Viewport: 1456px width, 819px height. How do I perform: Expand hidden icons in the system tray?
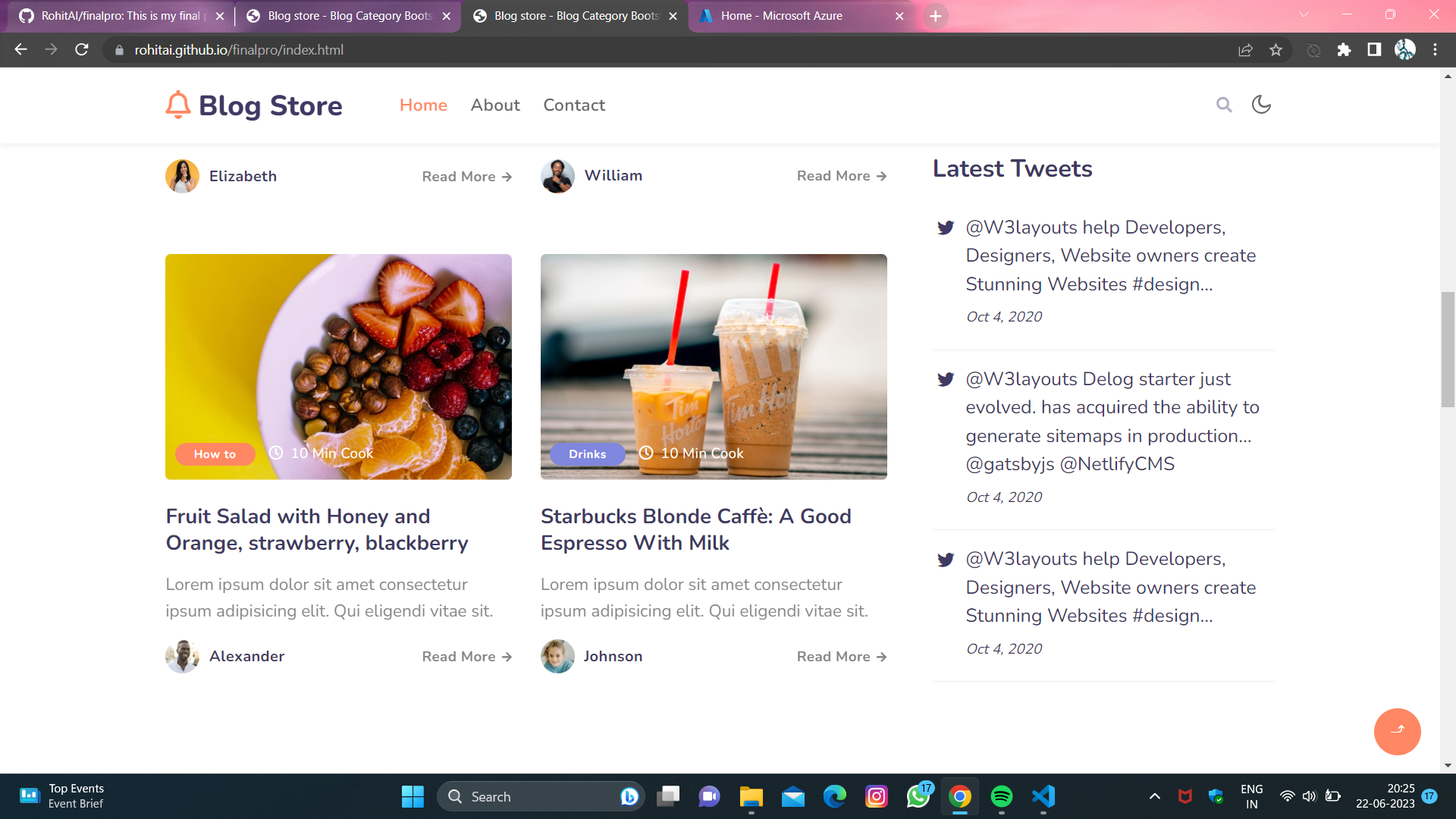tap(1154, 796)
